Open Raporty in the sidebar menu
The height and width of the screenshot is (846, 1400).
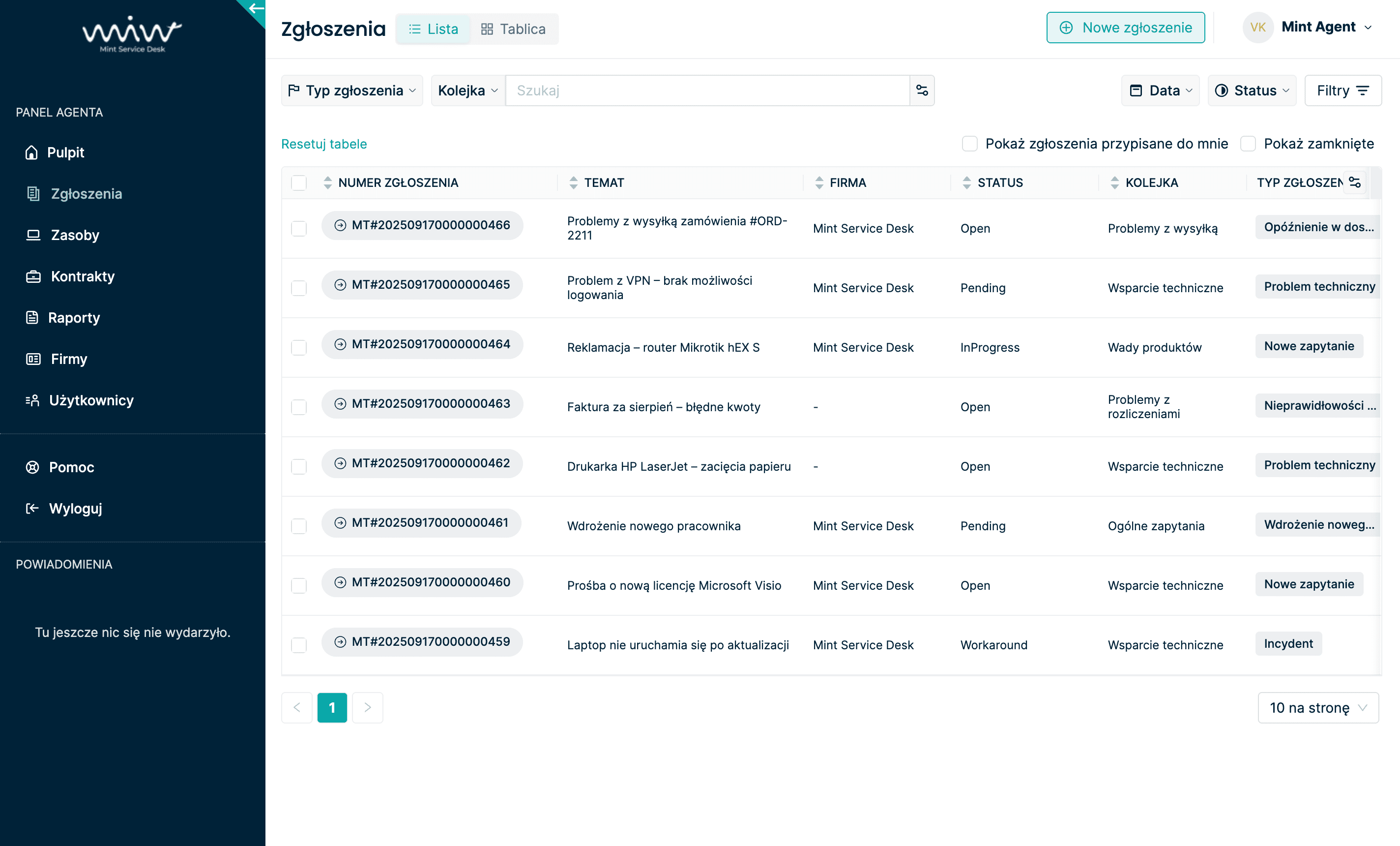[x=73, y=317]
